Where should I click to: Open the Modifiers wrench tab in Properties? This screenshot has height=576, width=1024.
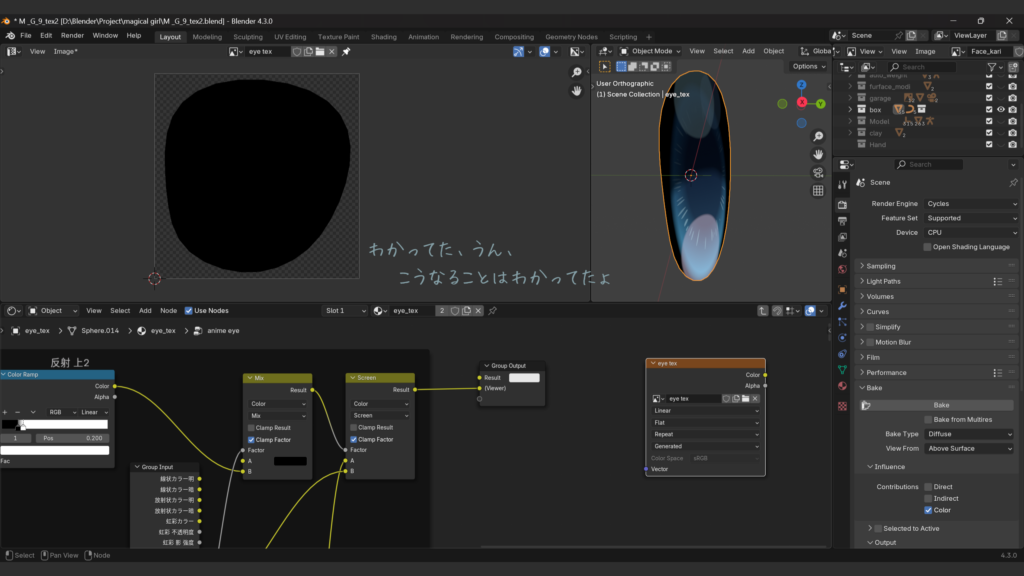pyautogui.click(x=842, y=305)
